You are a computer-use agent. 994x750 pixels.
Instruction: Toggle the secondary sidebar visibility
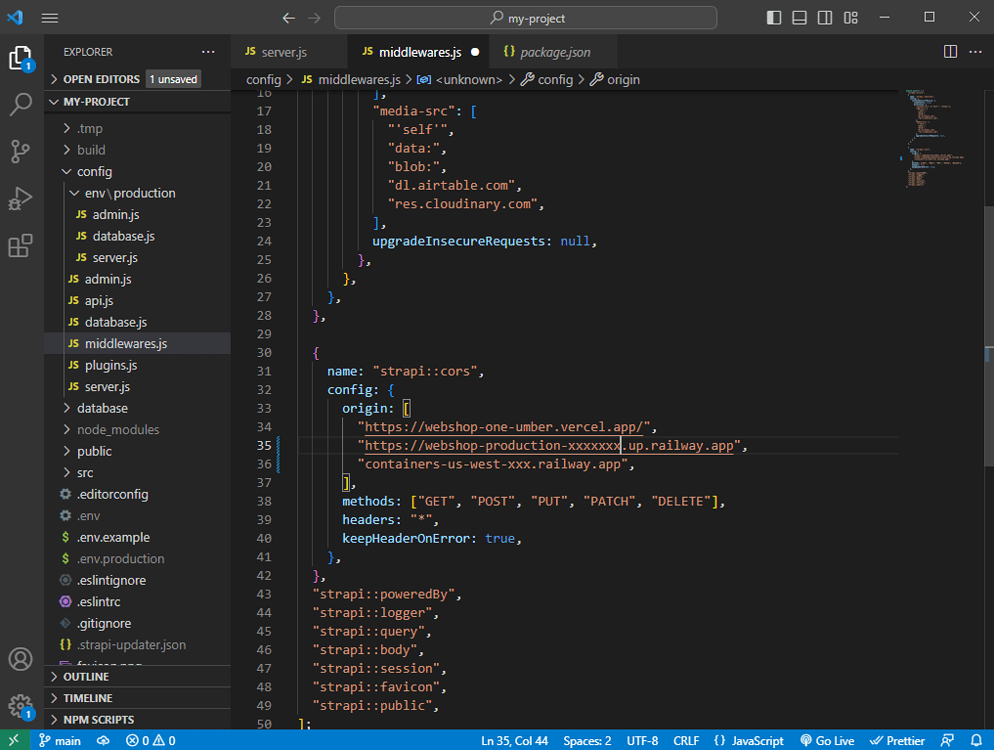point(823,17)
